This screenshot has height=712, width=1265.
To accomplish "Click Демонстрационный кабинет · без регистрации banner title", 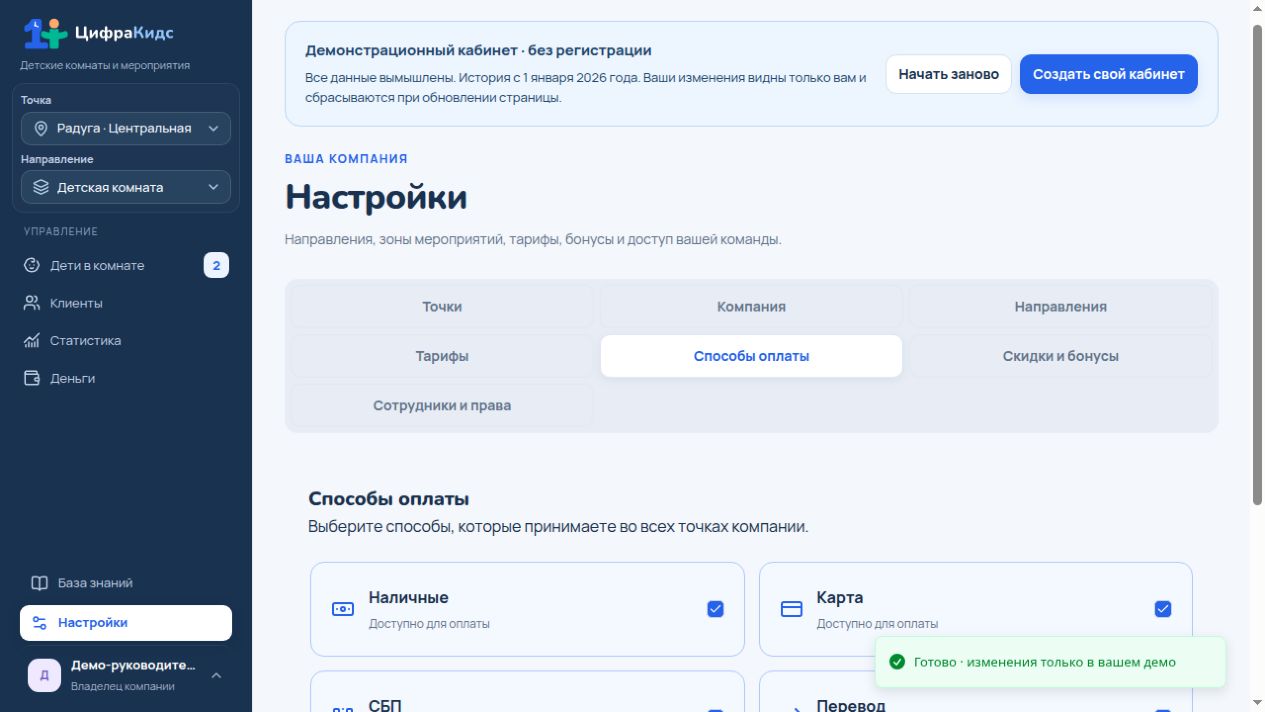I will tap(478, 50).
